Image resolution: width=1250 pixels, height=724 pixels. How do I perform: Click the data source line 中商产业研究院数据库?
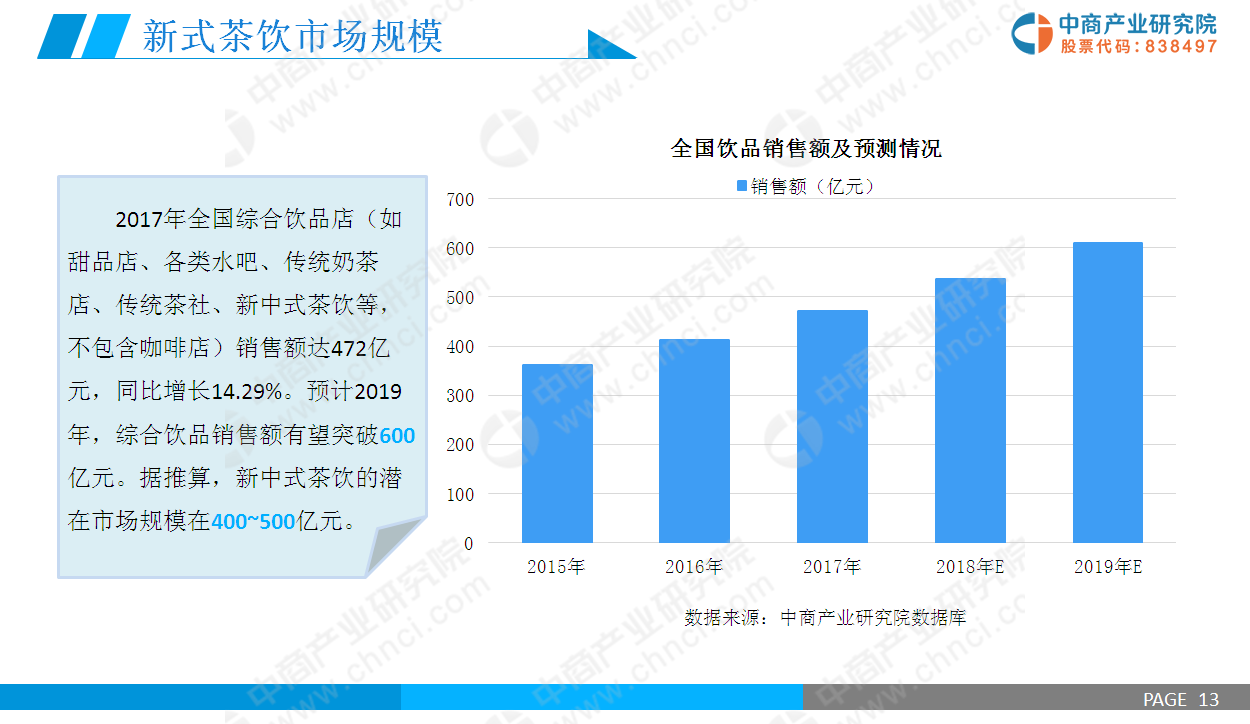(x=825, y=617)
